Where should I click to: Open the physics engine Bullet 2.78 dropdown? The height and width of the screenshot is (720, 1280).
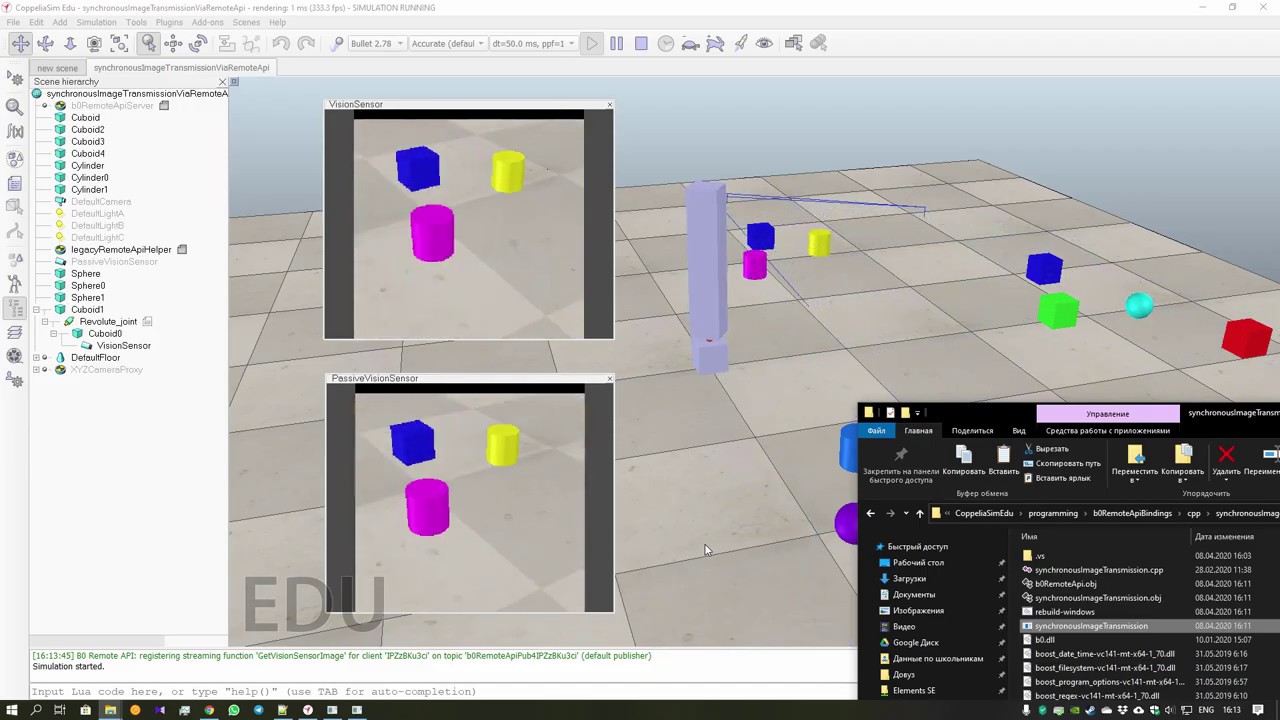(x=376, y=43)
